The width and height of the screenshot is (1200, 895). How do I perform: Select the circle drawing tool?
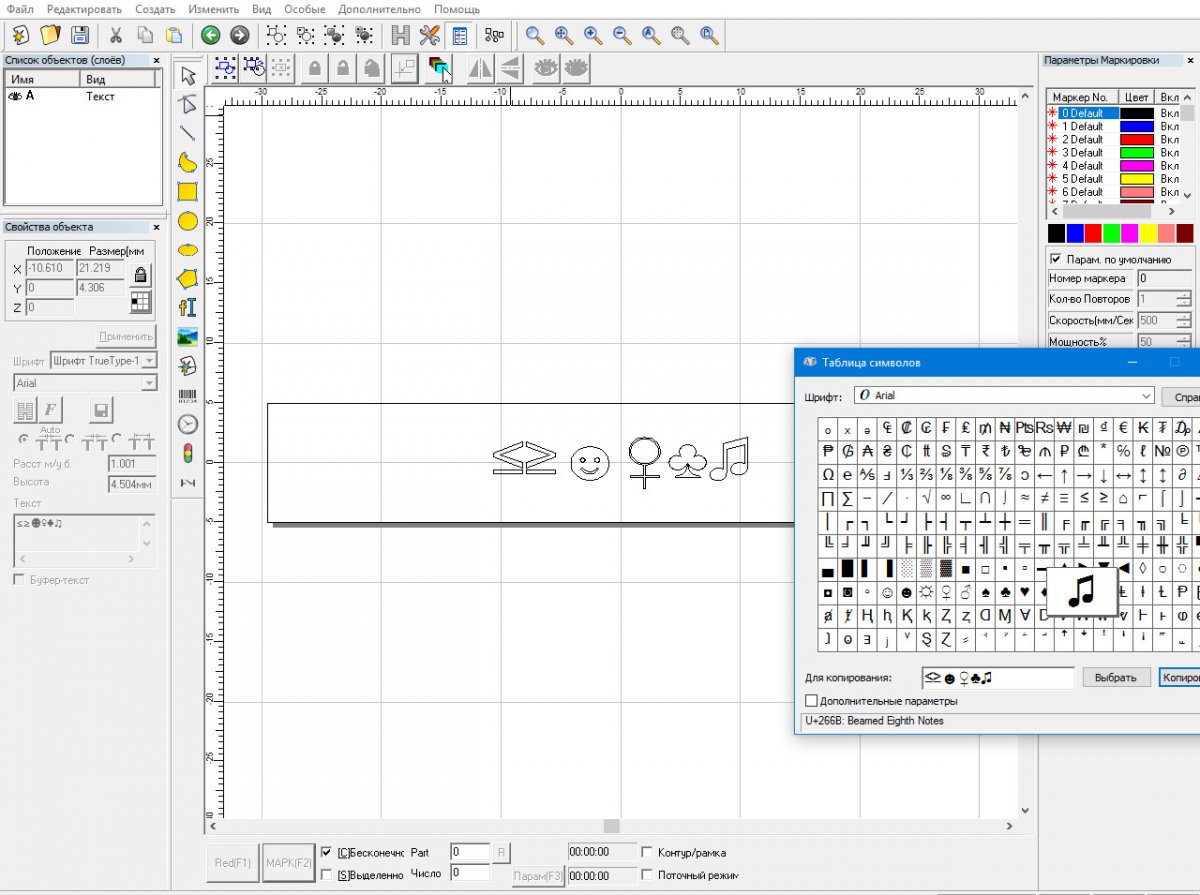click(187, 221)
